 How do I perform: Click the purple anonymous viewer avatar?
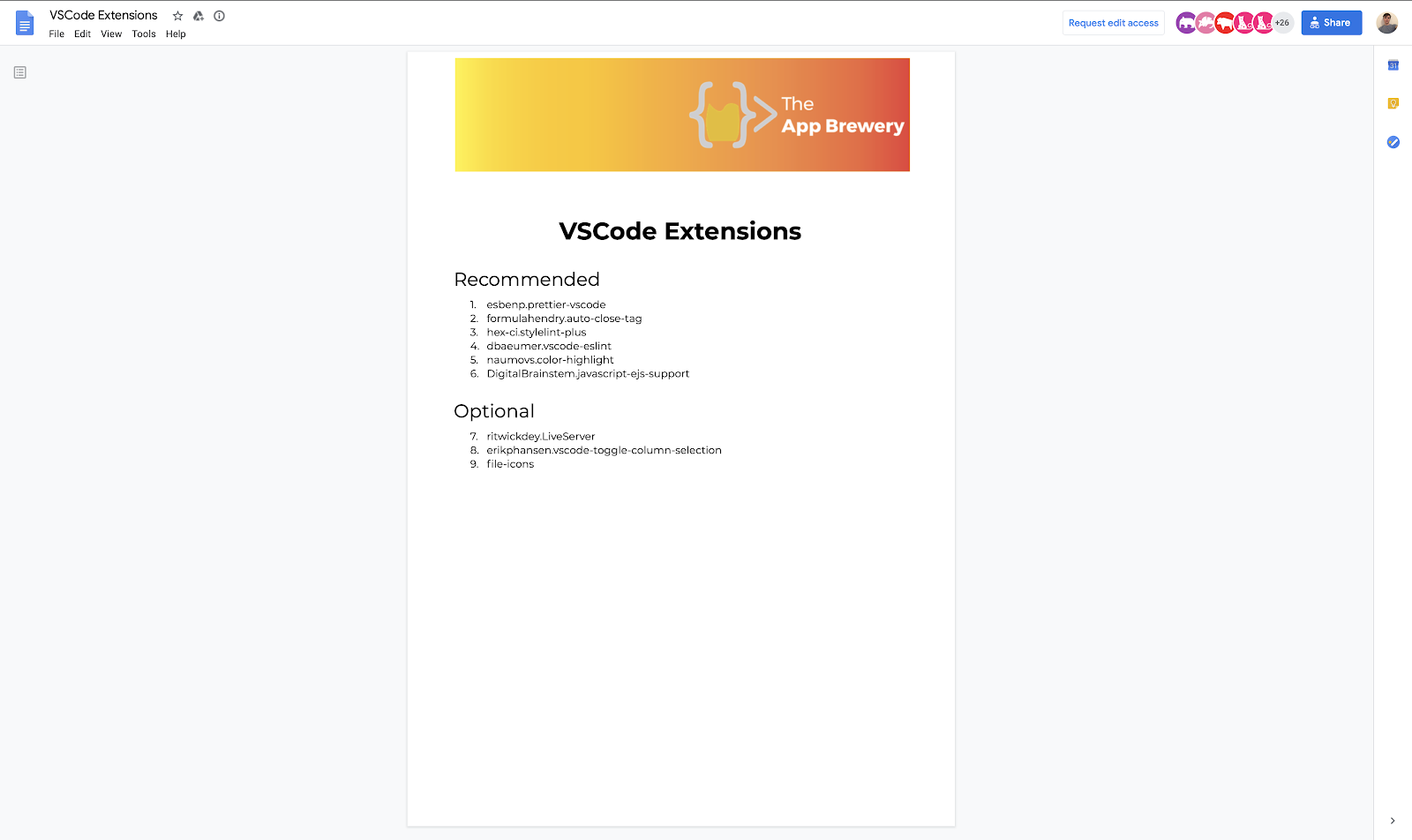tap(1186, 23)
